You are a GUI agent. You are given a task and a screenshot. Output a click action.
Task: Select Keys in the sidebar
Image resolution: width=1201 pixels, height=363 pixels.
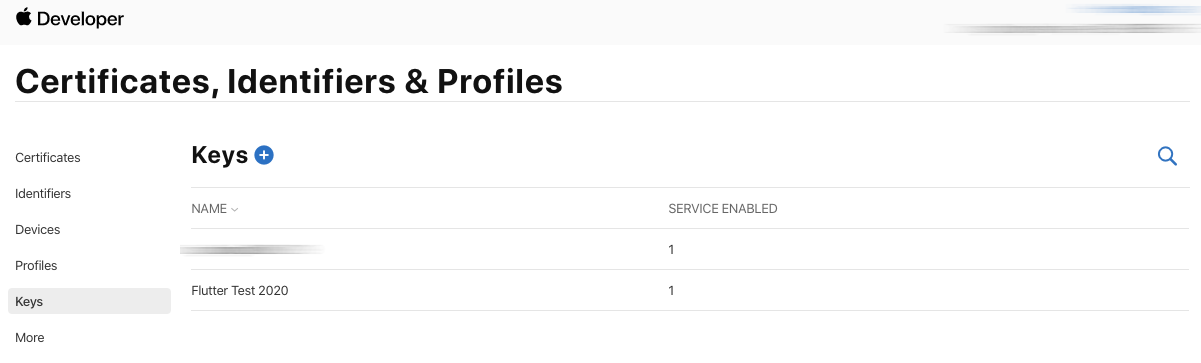pyautogui.click(x=89, y=301)
